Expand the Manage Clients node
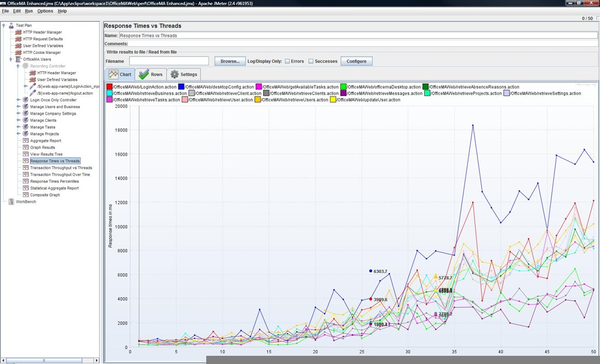Viewport: 600px width, 364px height. 18,120
